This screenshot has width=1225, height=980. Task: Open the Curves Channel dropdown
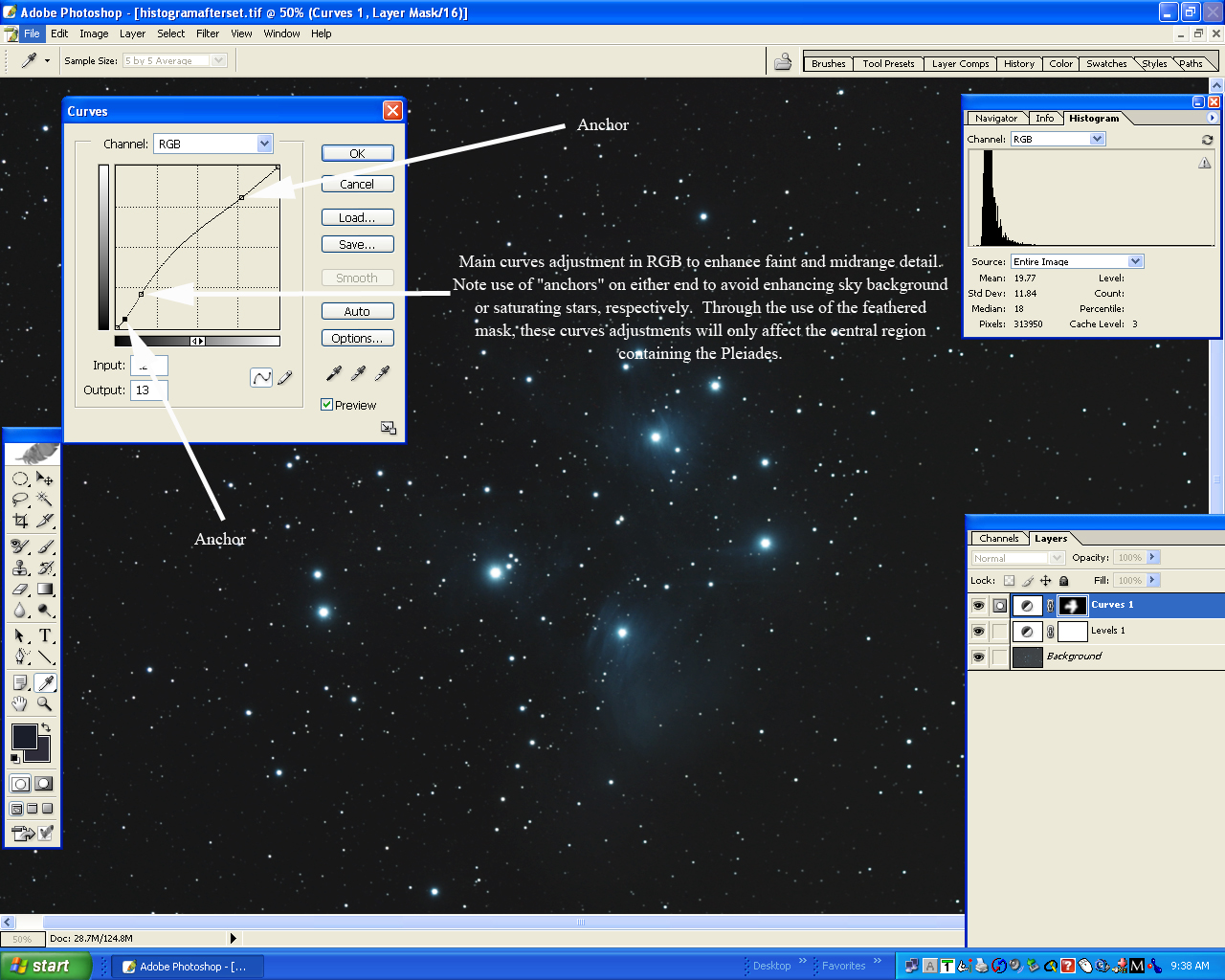264,144
